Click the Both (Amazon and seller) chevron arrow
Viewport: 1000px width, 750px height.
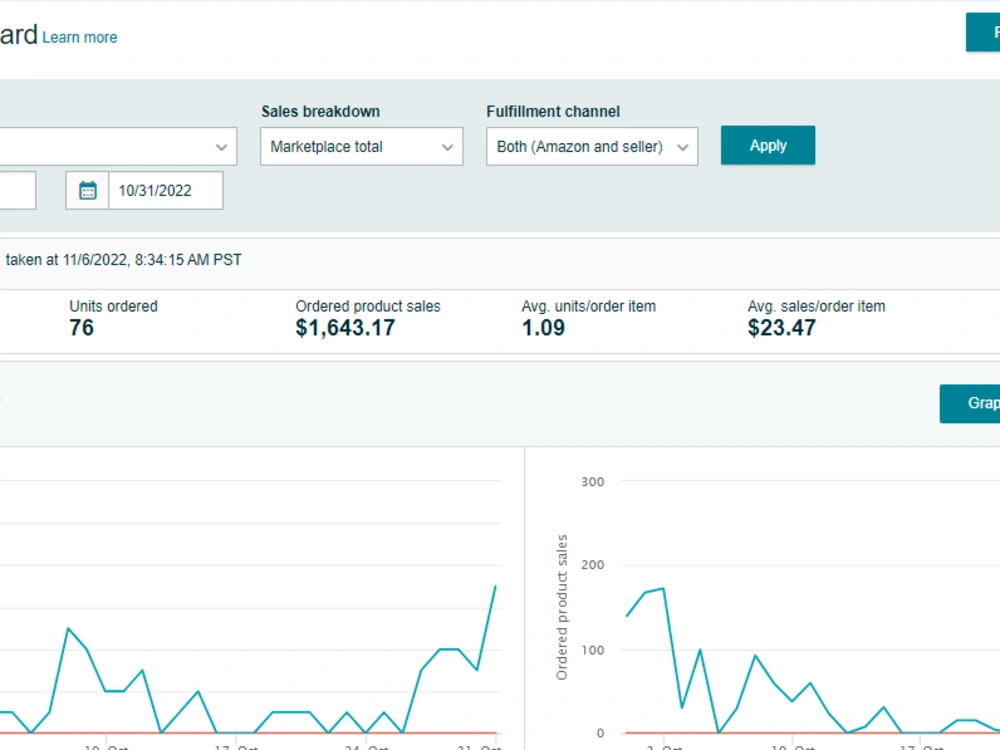coord(682,147)
